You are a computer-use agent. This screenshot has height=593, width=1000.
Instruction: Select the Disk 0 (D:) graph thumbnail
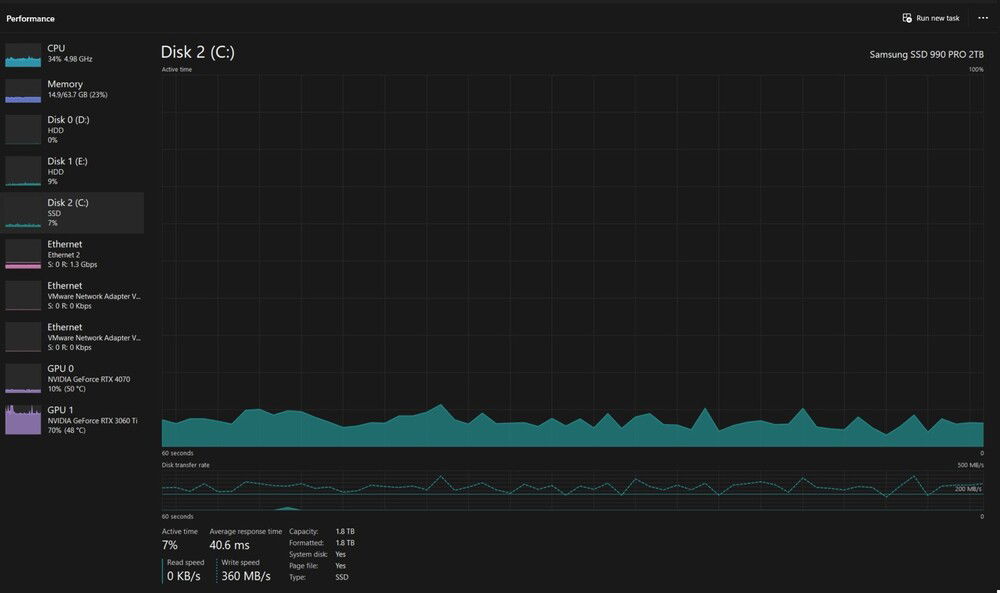click(x=23, y=130)
